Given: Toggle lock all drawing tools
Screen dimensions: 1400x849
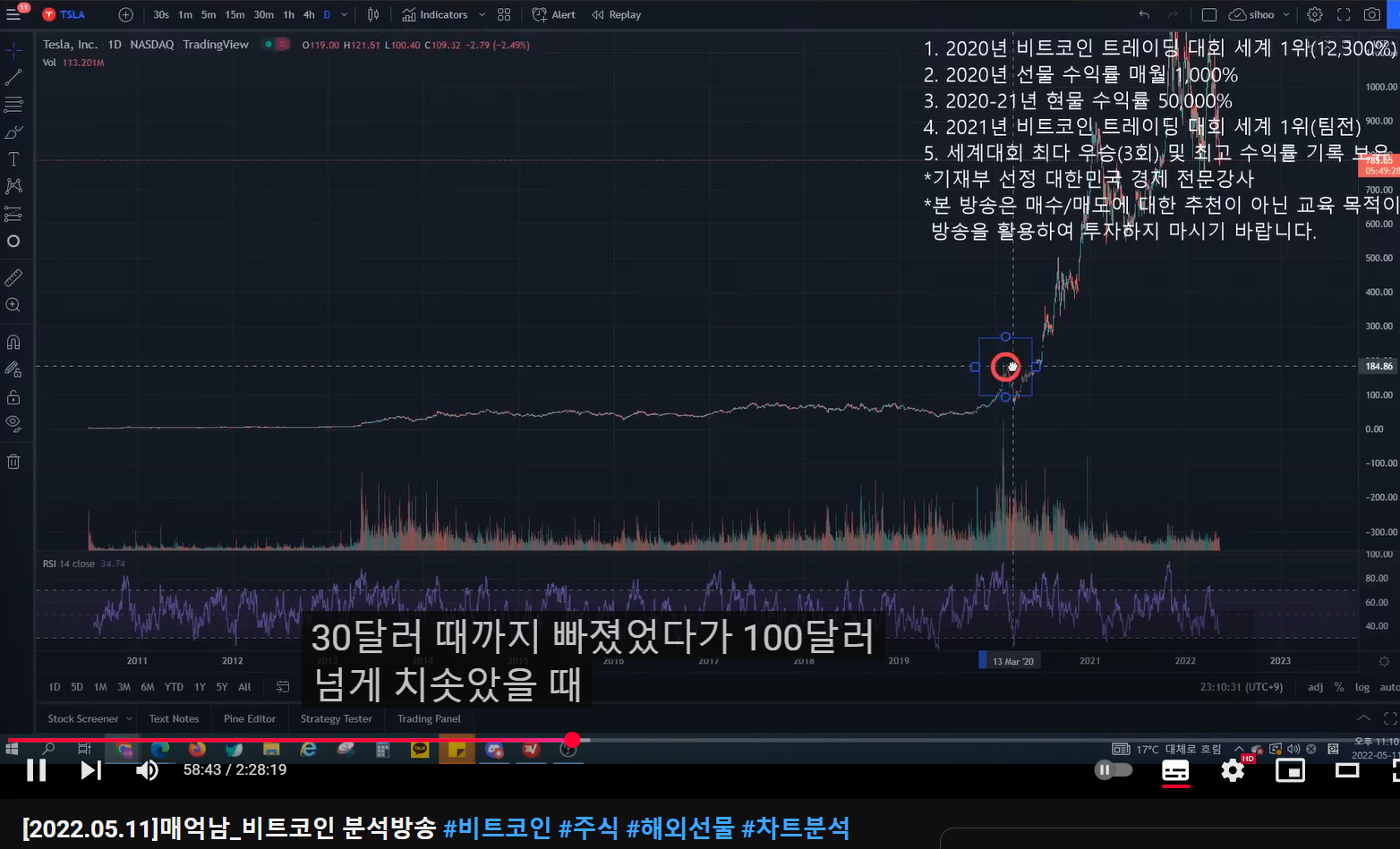Looking at the screenshot, I should (x=13, y=396).
